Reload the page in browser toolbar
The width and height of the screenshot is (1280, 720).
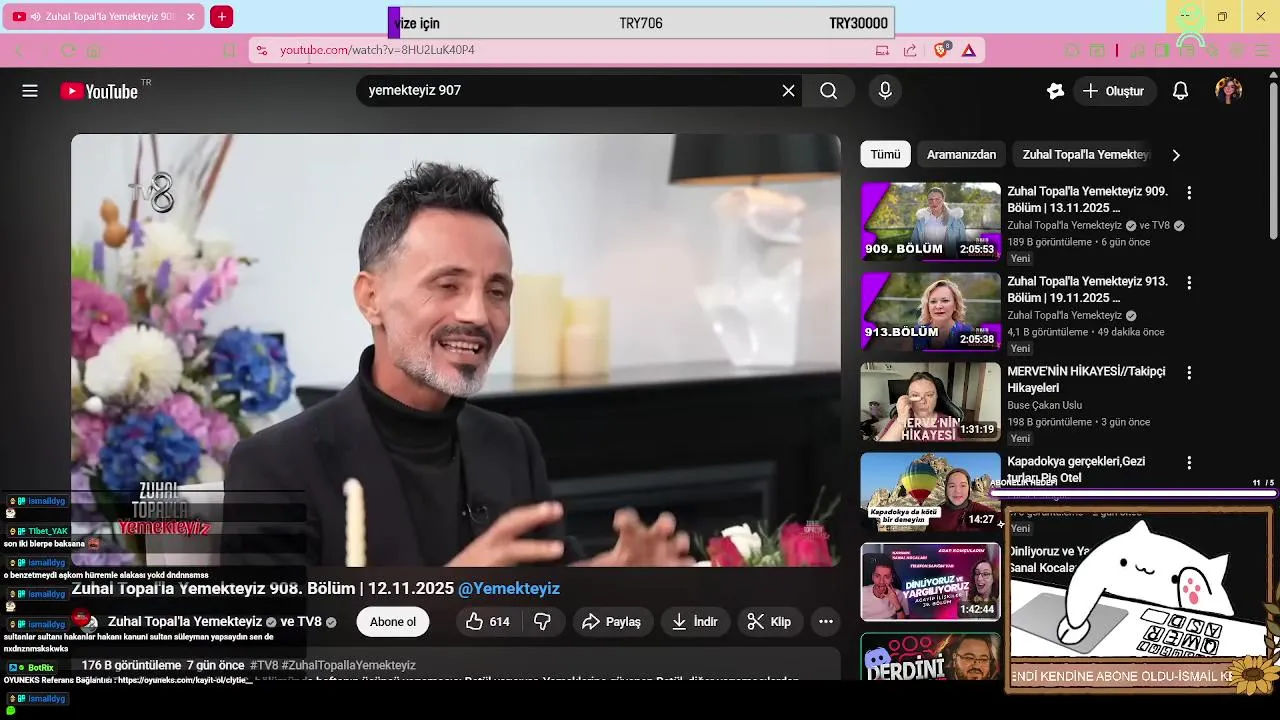68,50
